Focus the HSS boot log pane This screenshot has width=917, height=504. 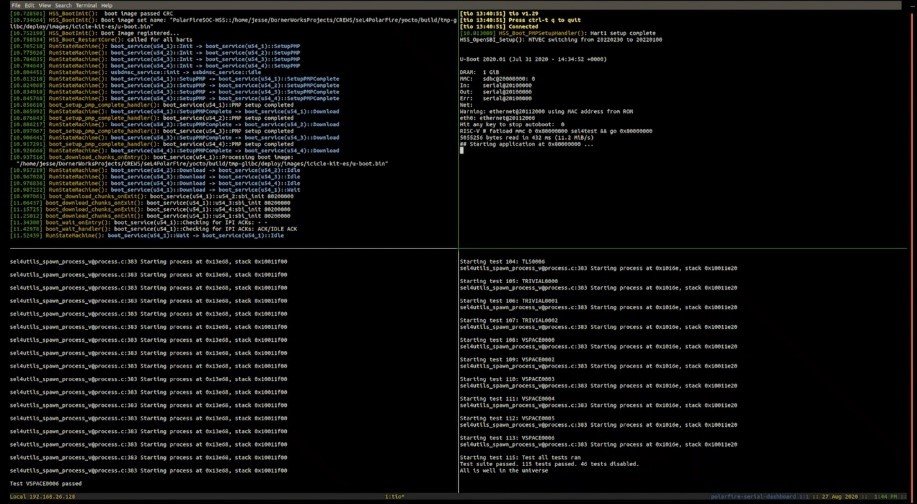click(x=233, y=129)
